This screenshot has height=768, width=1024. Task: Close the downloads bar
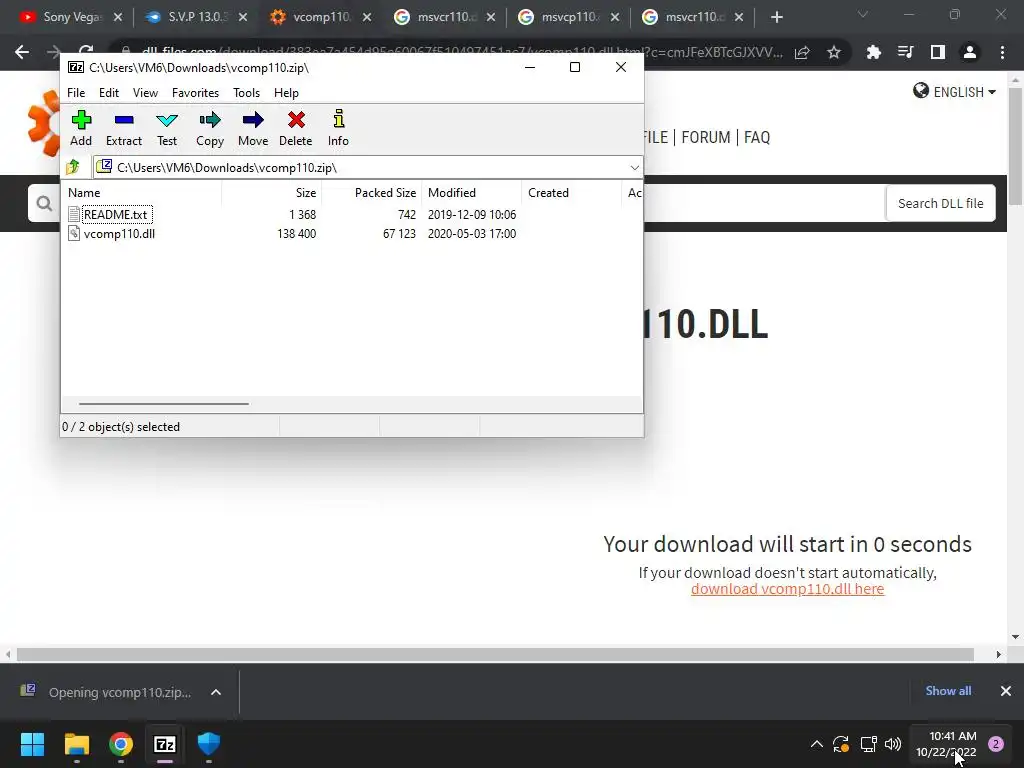[1006, 691]
